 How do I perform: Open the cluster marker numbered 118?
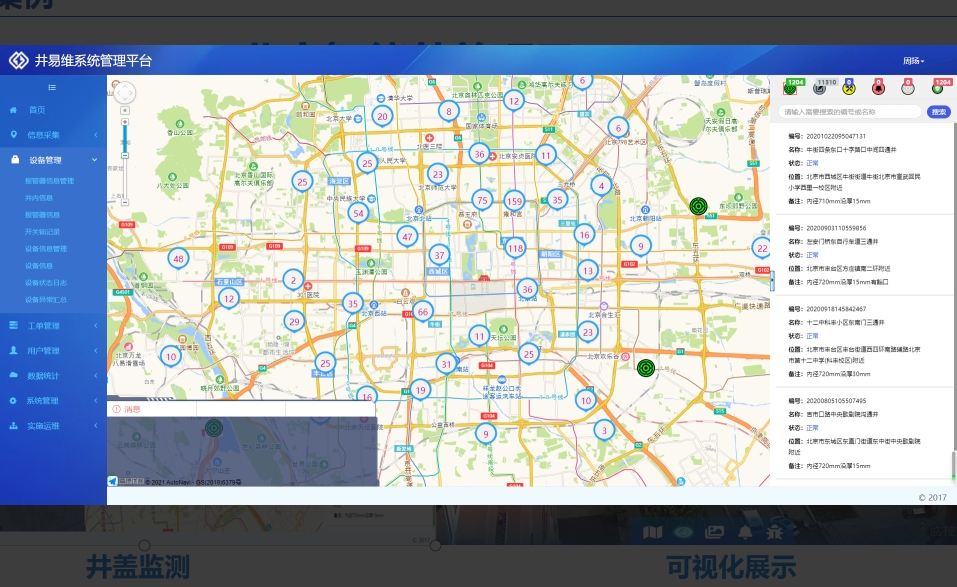[x=515, y=248]
